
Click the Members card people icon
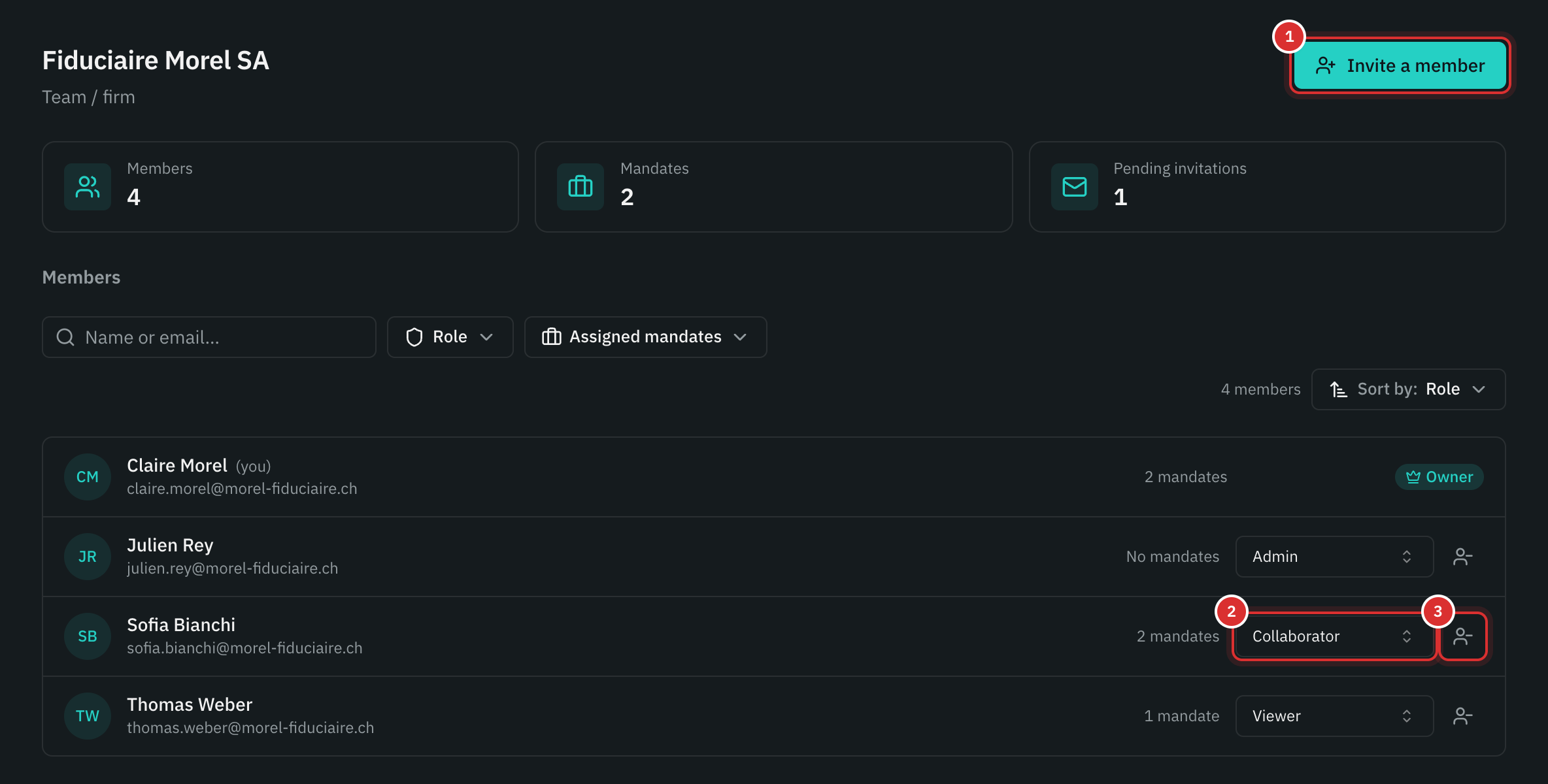(x=88, y=187)
